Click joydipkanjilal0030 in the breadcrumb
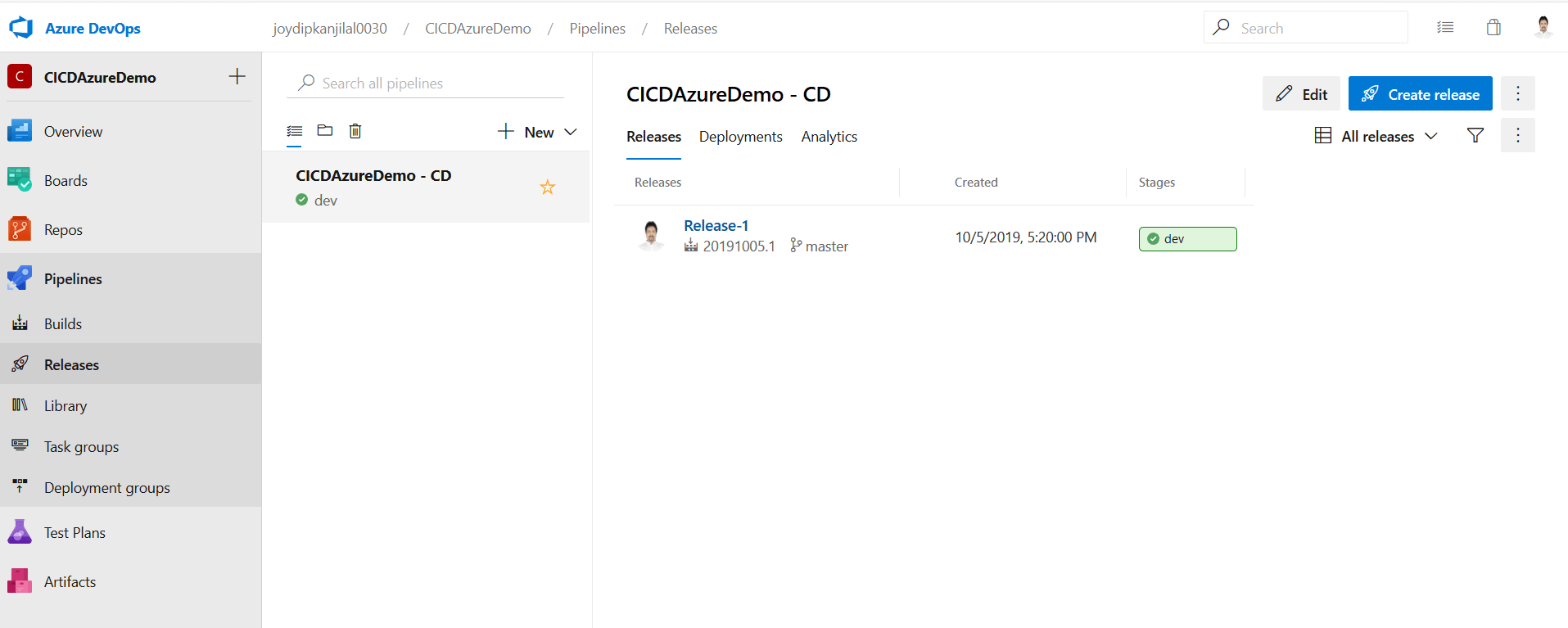 pyautogui.click(x=330, y=29)
